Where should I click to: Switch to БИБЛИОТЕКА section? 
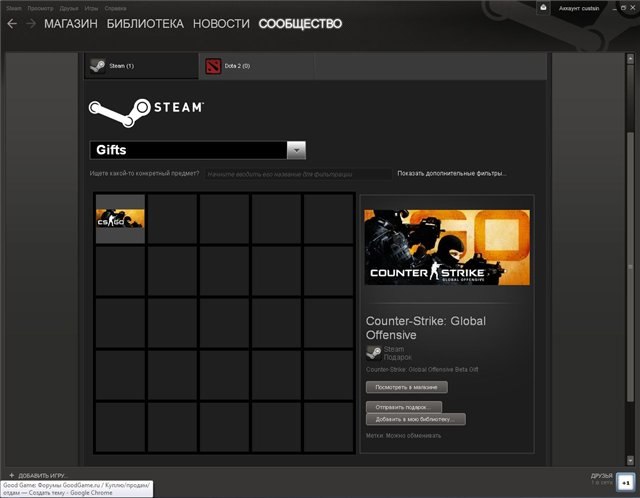[145, 24]
